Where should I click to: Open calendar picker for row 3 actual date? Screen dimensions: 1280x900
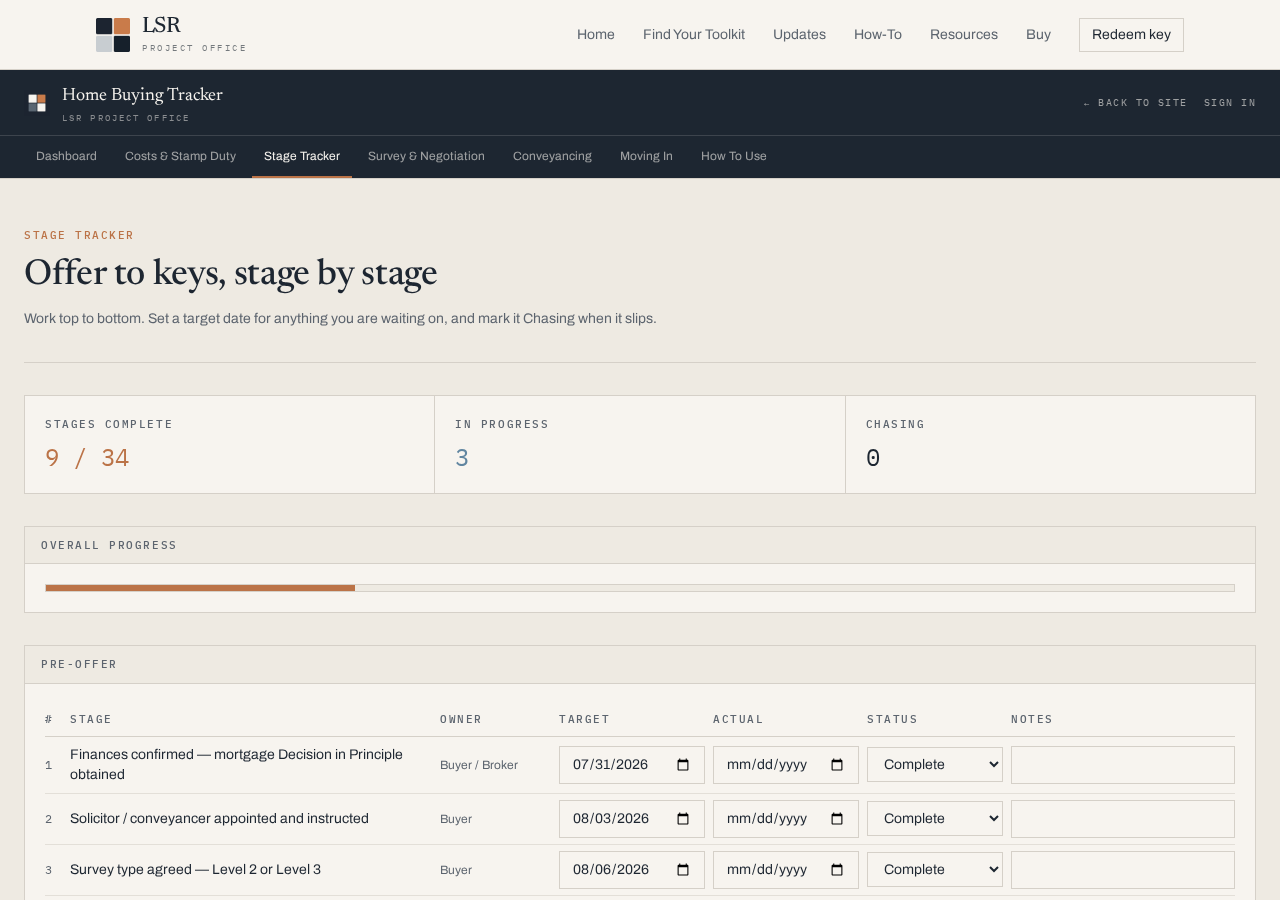point(837,870)
